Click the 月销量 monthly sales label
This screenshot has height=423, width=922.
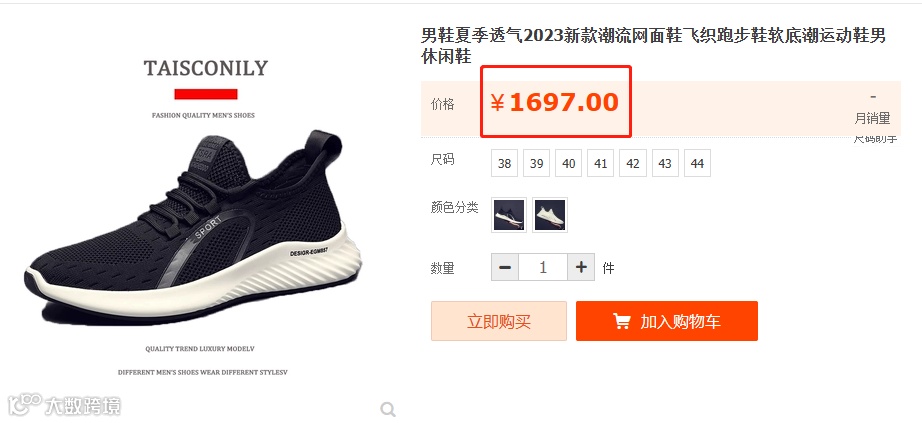873,118
